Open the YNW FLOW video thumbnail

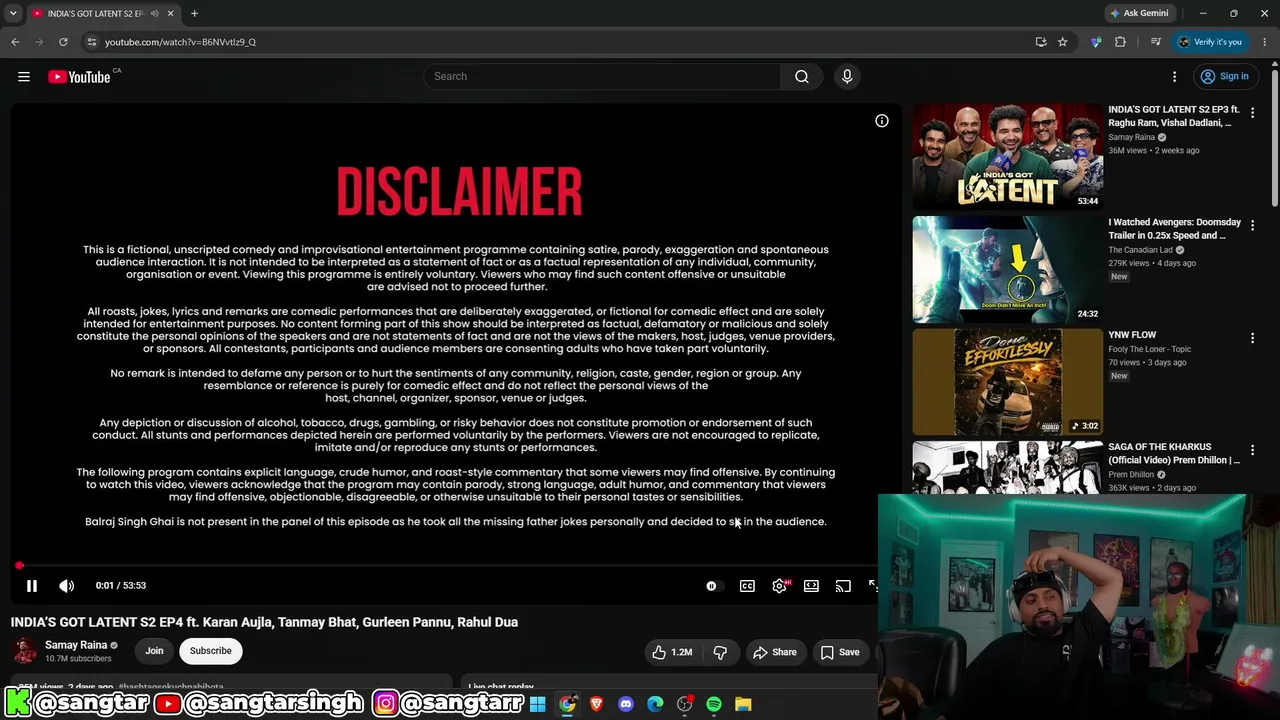[1007, 382]
